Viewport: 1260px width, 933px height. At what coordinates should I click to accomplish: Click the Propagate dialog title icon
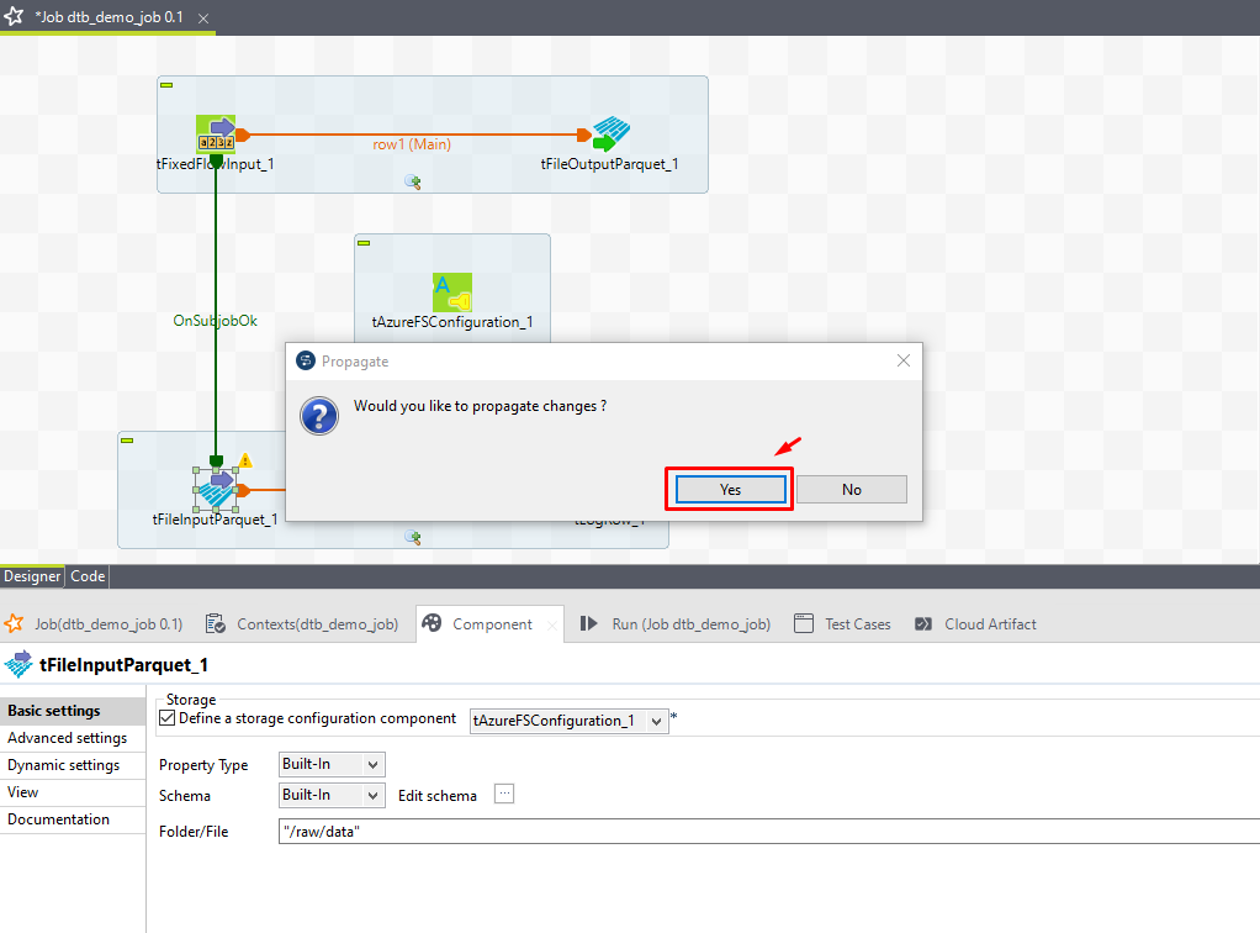(x=306, y=361)
